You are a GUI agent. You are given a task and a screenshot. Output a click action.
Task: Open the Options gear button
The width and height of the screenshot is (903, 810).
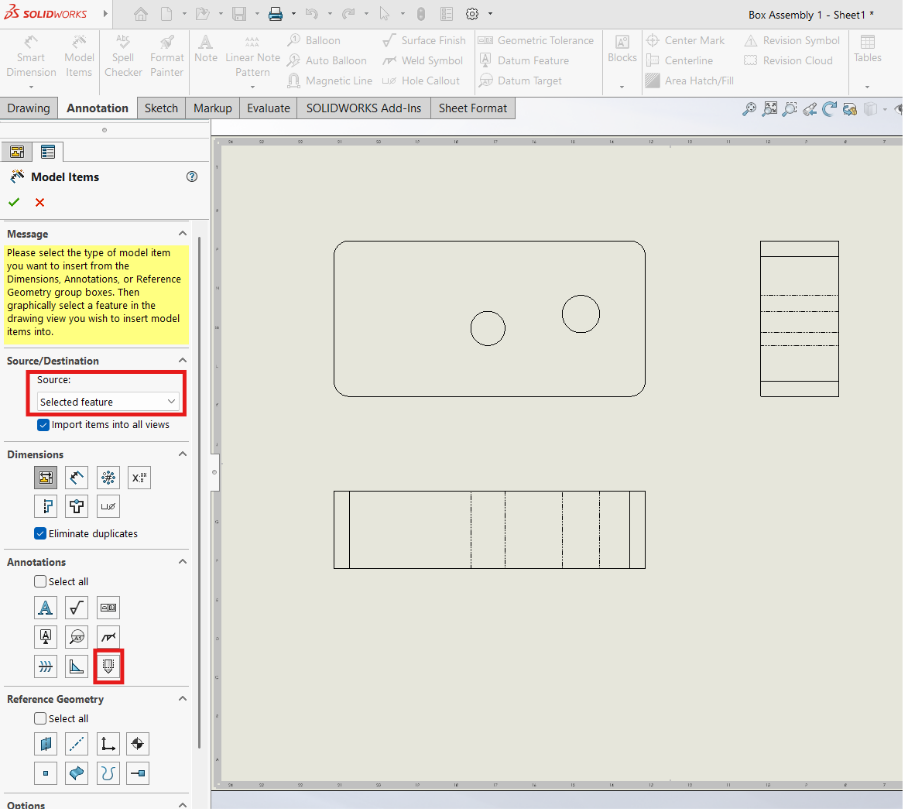point(472,14)
